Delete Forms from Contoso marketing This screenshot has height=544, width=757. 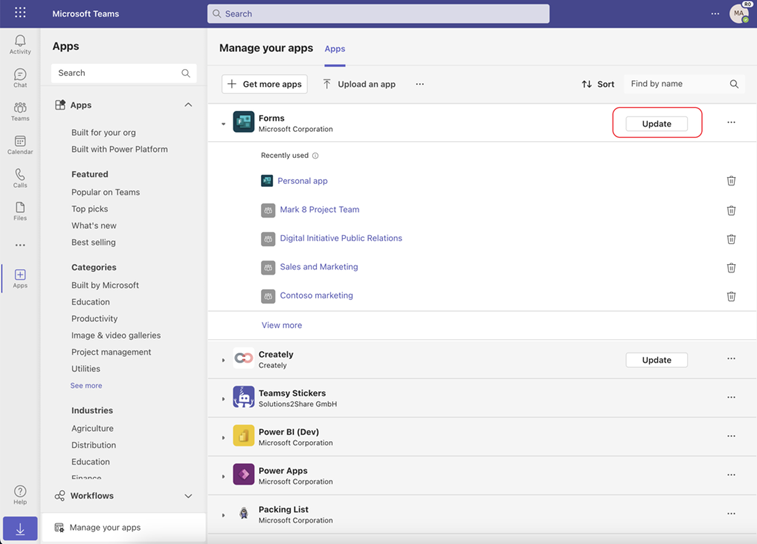coord(731,296)
